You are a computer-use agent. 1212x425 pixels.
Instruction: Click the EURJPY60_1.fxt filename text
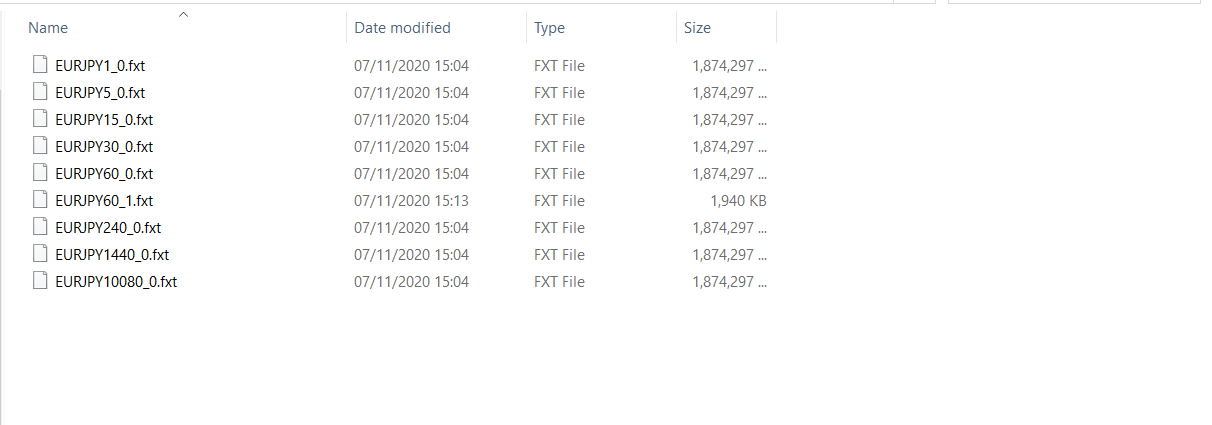(104, 200)
